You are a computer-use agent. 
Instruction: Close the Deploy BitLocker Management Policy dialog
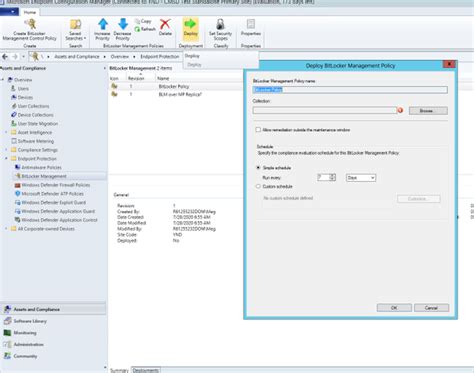449,64
